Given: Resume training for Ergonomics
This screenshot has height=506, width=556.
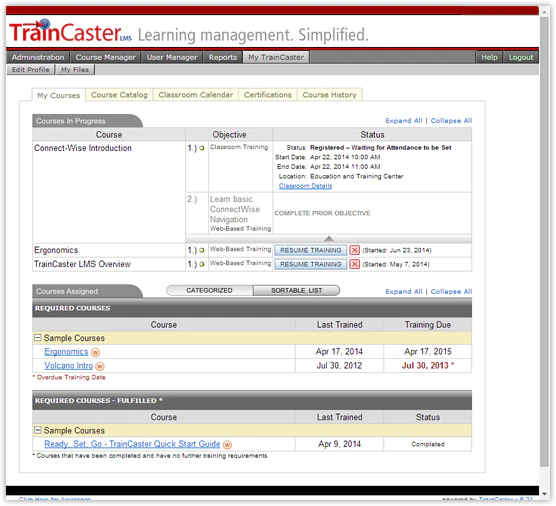Looking at the screenshot, I should pos(311,250).
